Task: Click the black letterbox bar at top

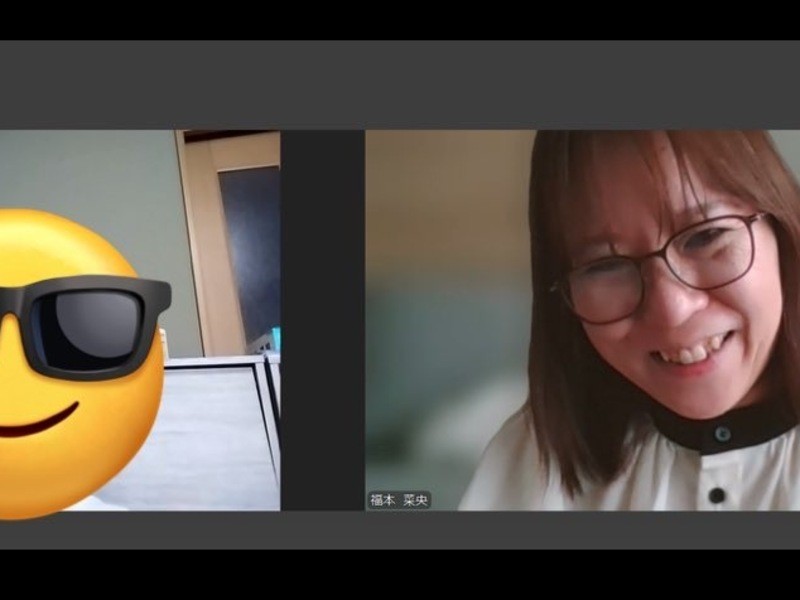Action: (x=400, y=20)
